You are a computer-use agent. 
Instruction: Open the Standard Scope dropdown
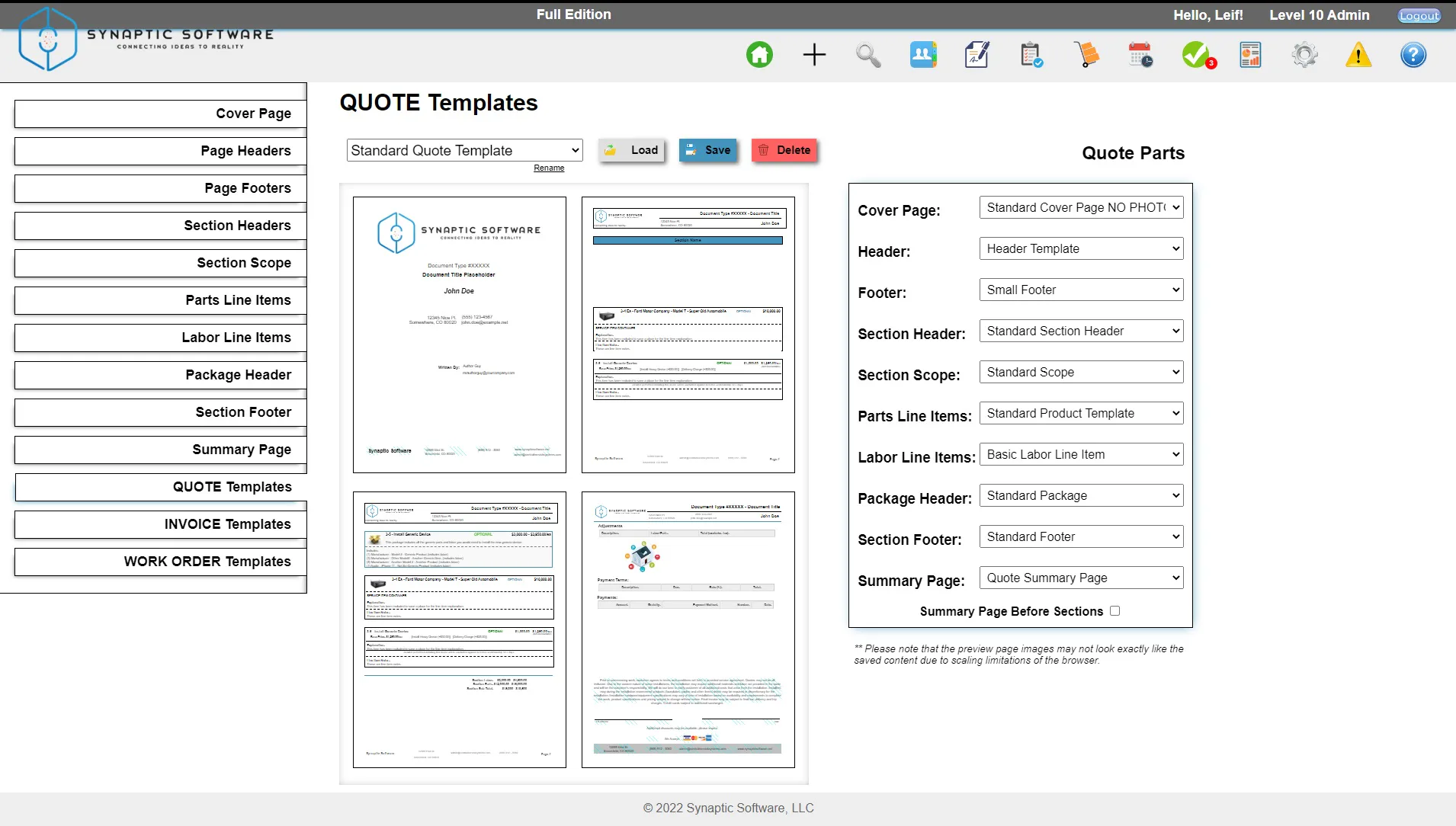tap(1081, 372)
